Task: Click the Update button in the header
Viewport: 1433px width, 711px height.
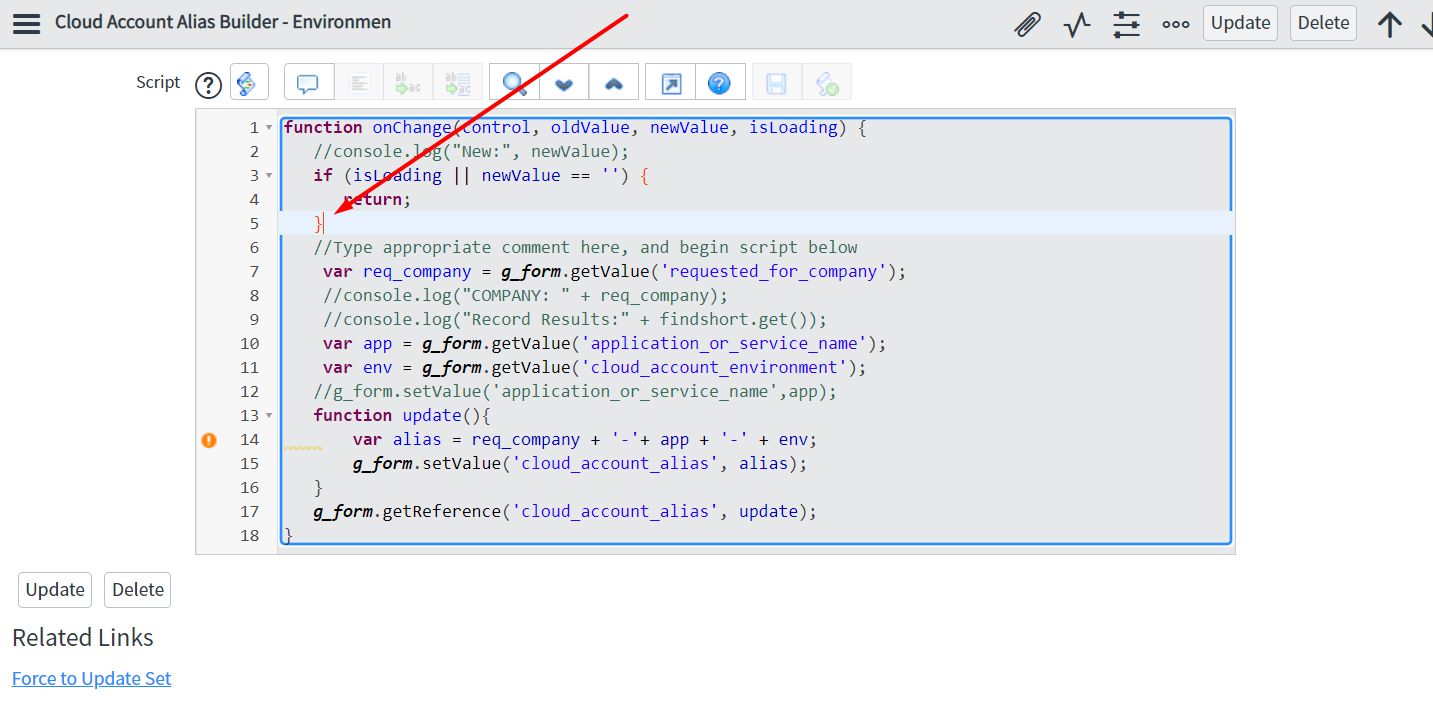Action: click(1239, 22)
